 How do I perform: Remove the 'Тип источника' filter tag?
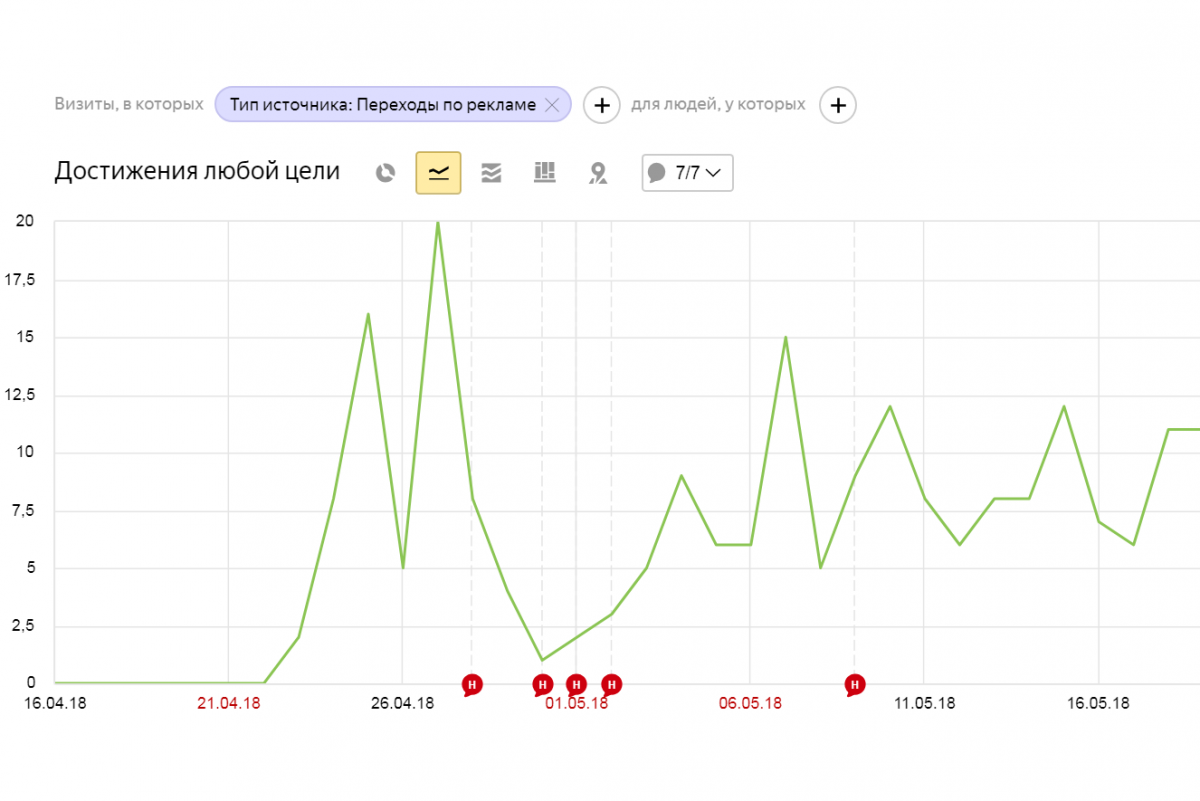(552, 104)
